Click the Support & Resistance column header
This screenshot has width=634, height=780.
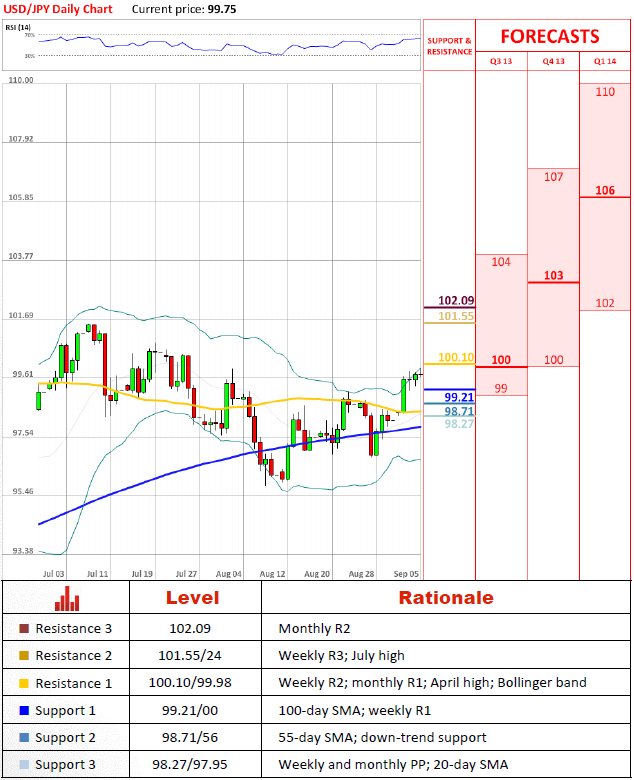(449, 46)
